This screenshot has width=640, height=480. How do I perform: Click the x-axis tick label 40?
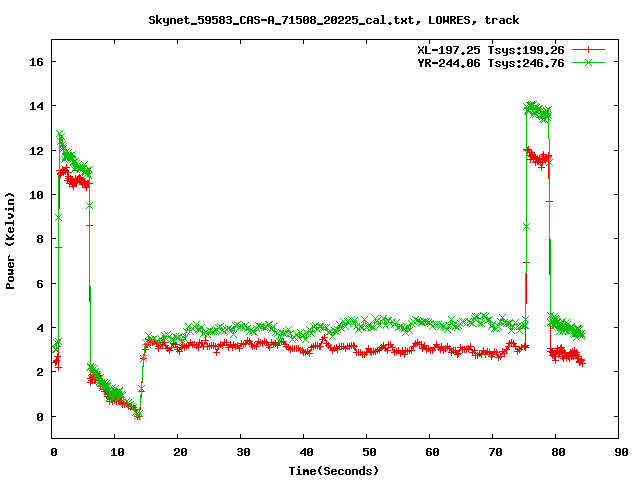tap(306, 452)
